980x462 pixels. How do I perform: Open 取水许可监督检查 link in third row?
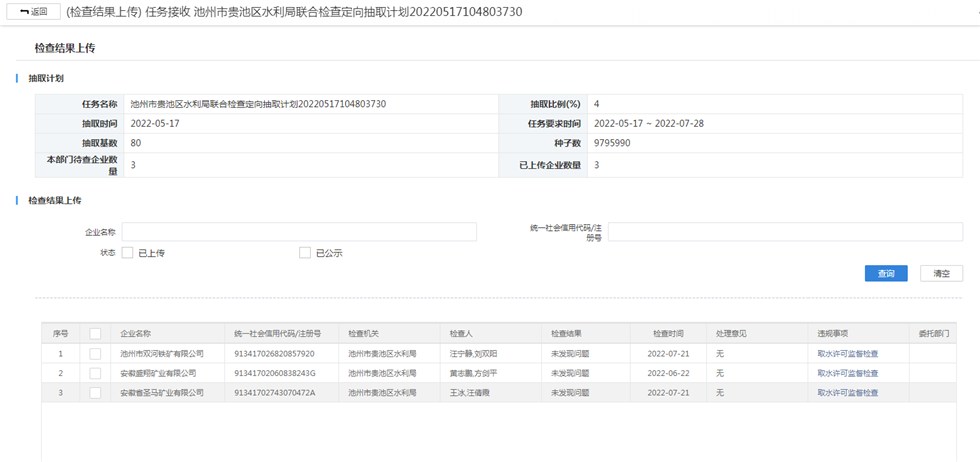[x=847, y=393]
